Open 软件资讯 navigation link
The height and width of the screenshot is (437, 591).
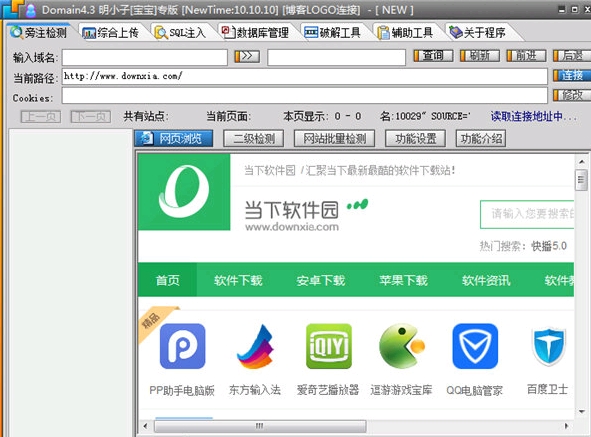tap(486, 280)
